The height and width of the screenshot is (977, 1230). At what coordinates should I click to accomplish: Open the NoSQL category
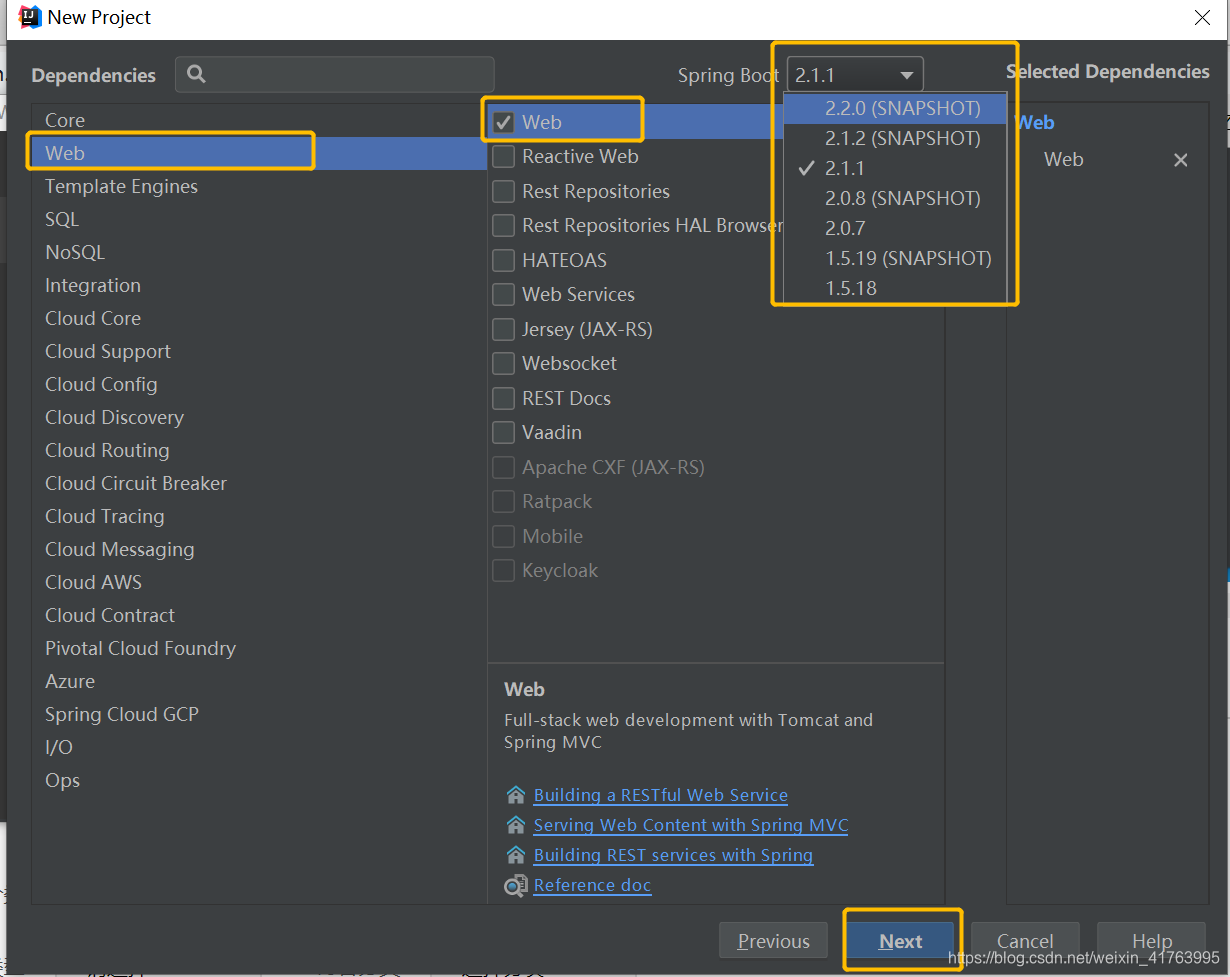pos(259,252)
